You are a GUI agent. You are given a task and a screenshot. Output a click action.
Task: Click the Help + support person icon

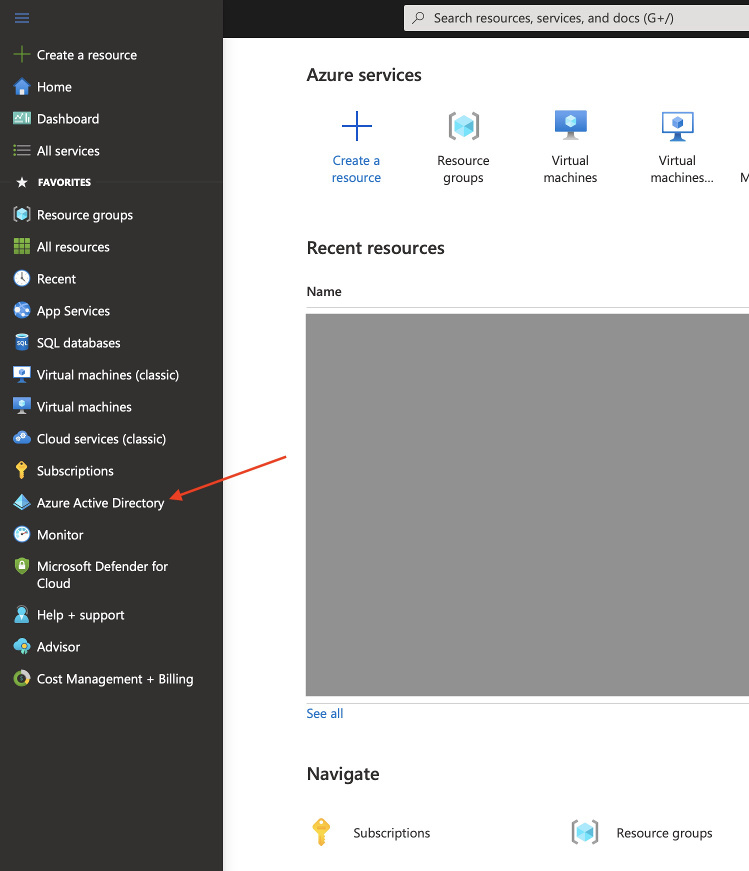click(x=22, y=614)
